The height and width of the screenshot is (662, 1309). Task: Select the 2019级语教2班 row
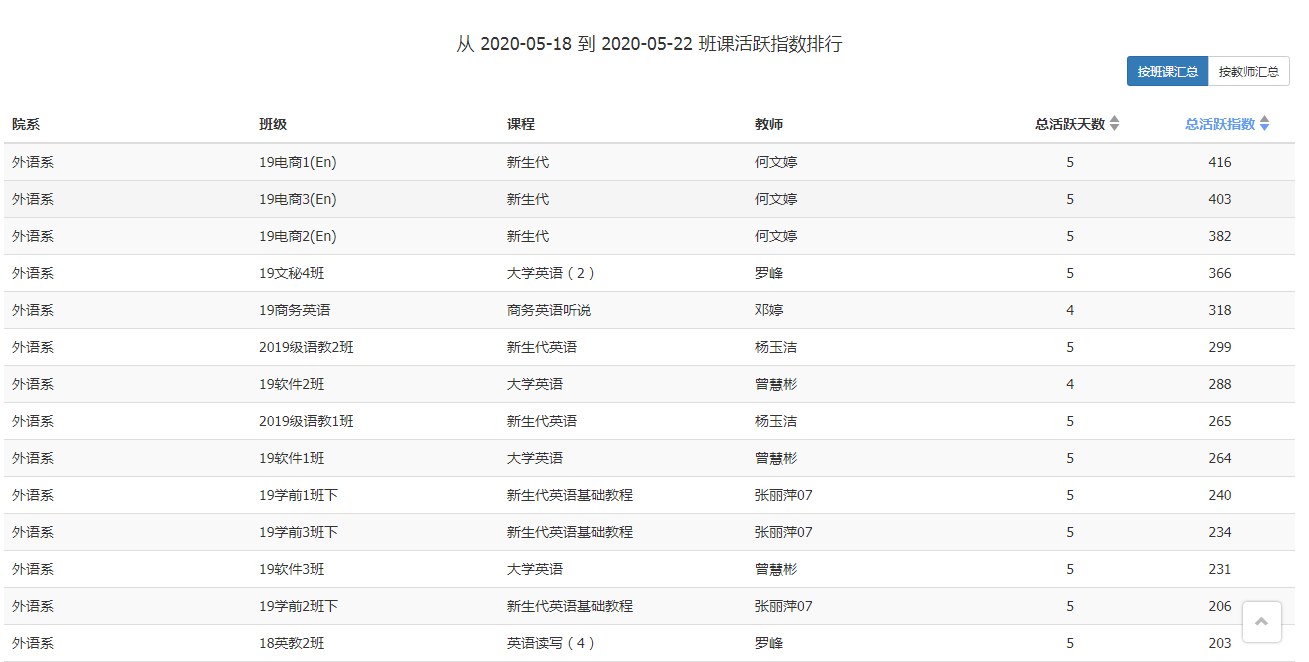649,347
